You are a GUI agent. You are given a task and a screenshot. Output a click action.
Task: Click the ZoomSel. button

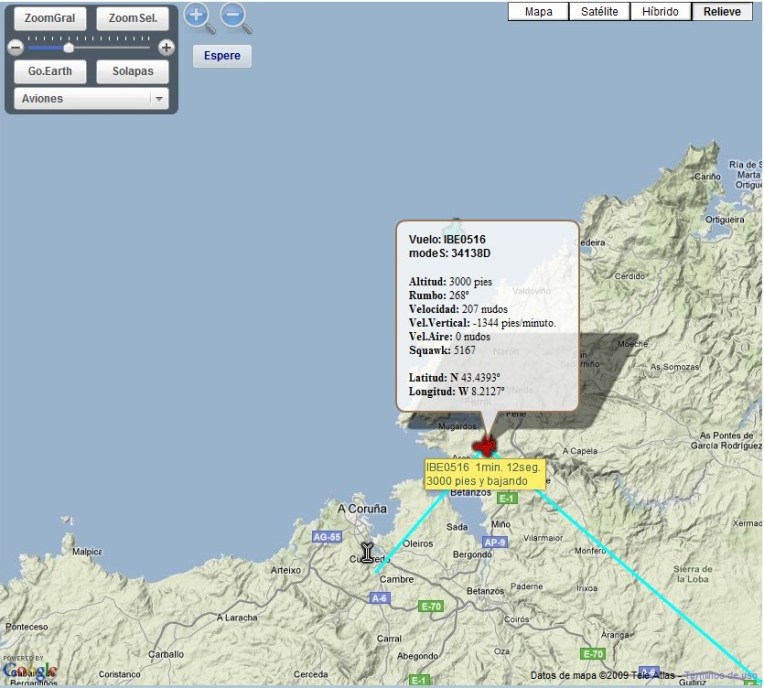(x=132, y=19)
